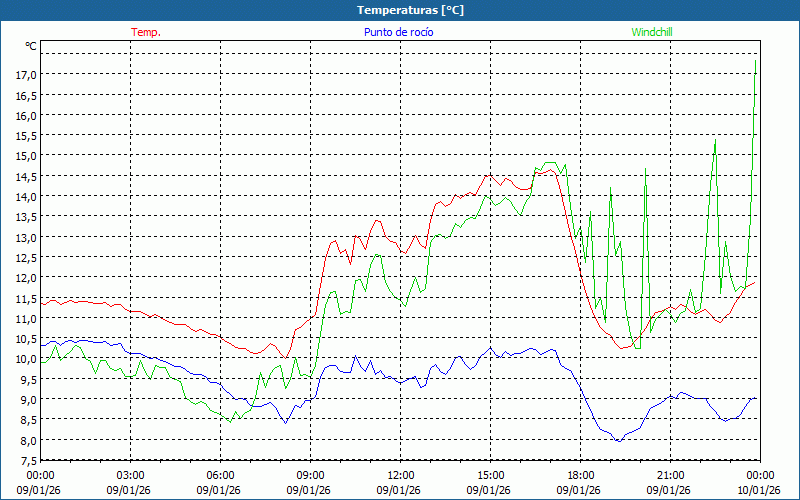Click the 09:00 time axis label
The image size is (800, 500).
click(x=310, y=475)
